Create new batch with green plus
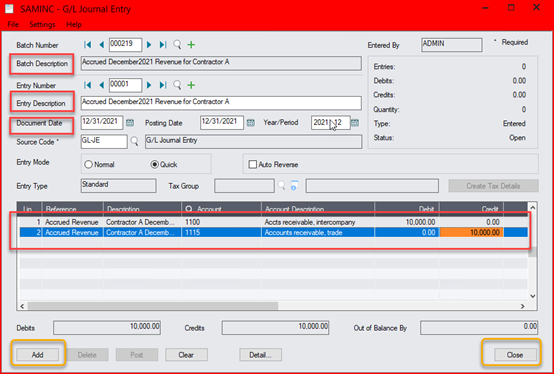 point(191,44)
